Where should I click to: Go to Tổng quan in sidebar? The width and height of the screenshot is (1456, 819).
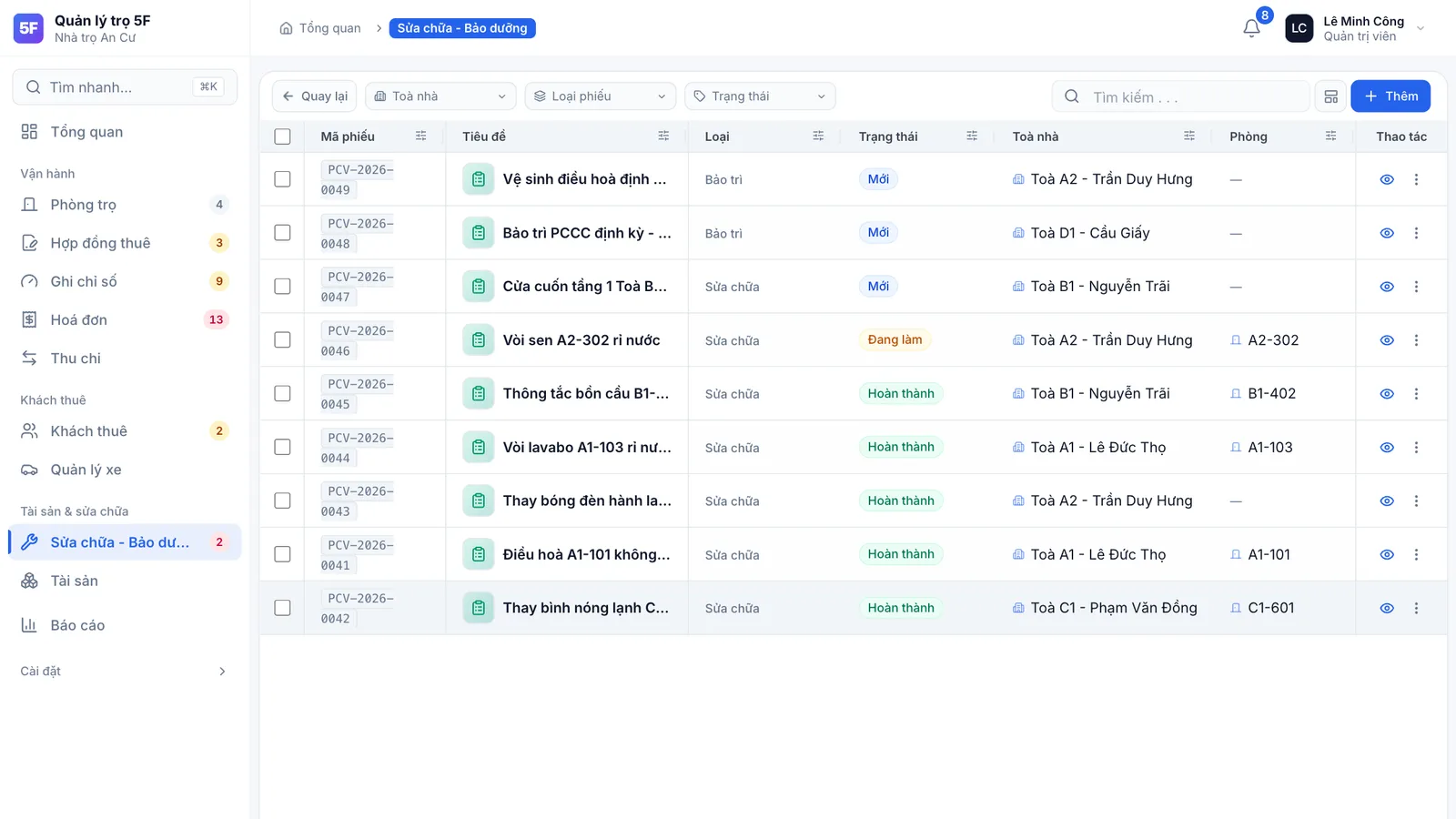[x=125, y=132]
